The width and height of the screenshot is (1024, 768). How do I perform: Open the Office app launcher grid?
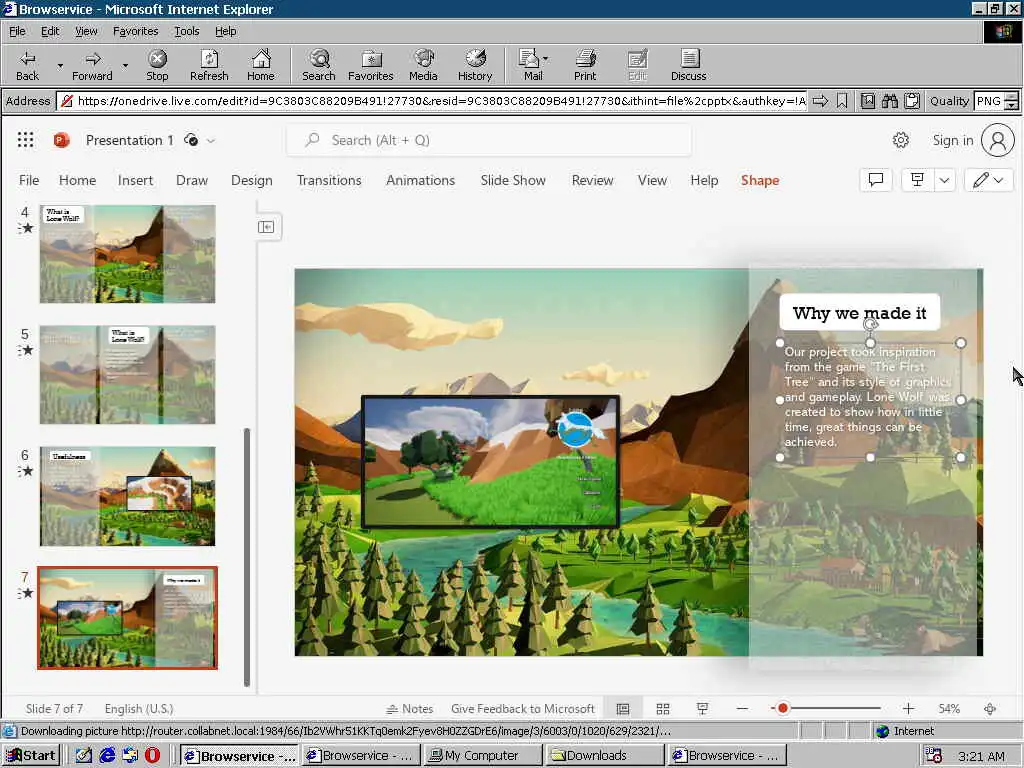click(x=25, y=140)
